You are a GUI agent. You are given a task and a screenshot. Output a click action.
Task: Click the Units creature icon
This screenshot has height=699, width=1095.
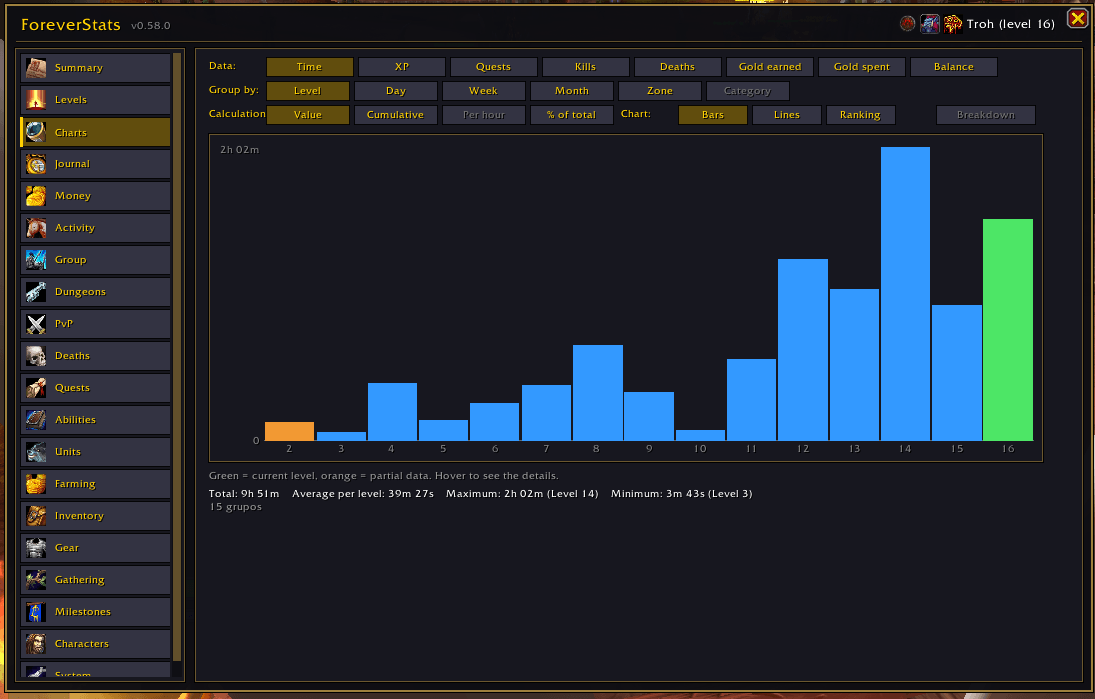36,452
